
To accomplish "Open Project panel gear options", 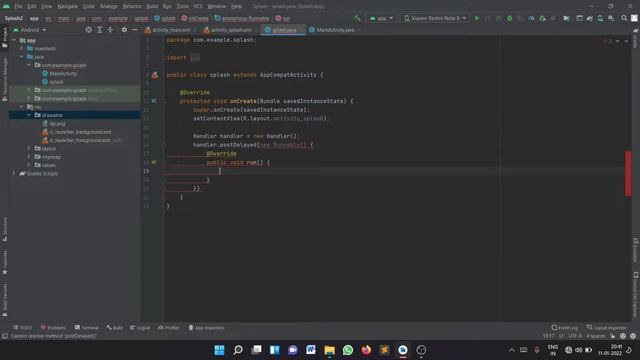I will click(124, 30).
